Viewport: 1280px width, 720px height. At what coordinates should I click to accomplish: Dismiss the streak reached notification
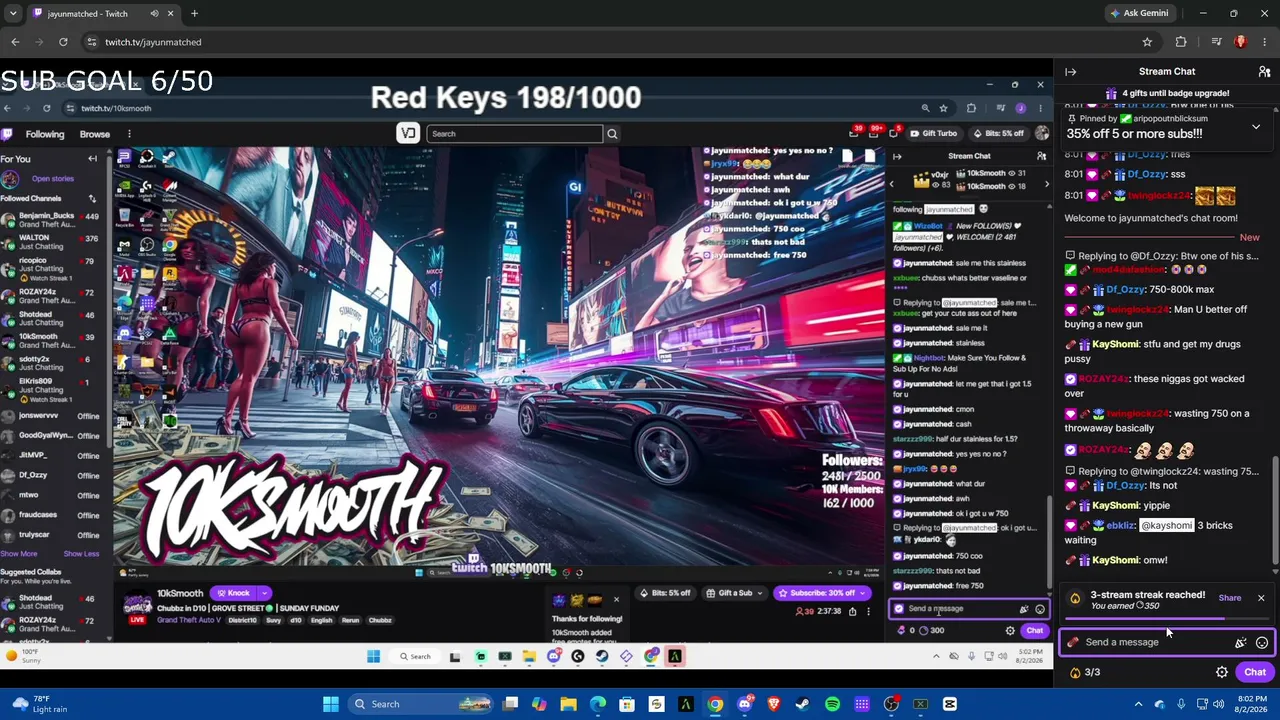[1261, 598]
